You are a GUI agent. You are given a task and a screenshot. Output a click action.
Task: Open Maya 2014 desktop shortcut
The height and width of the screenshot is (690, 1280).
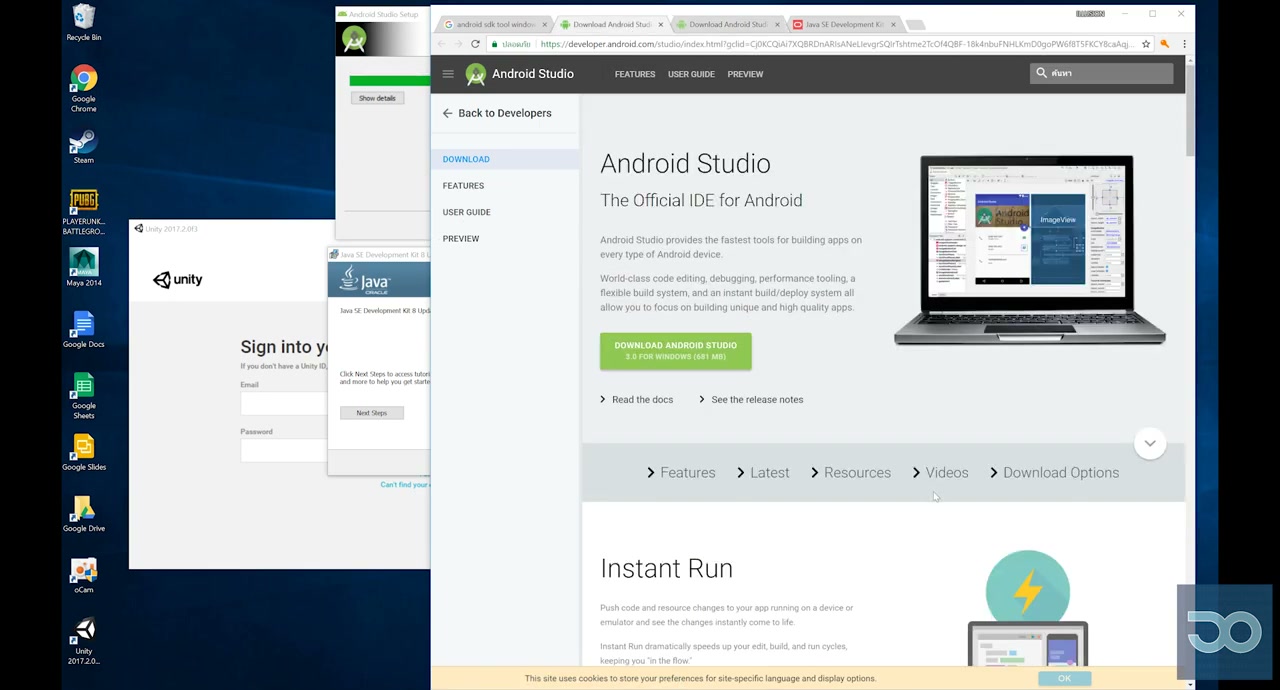(83, 268)
